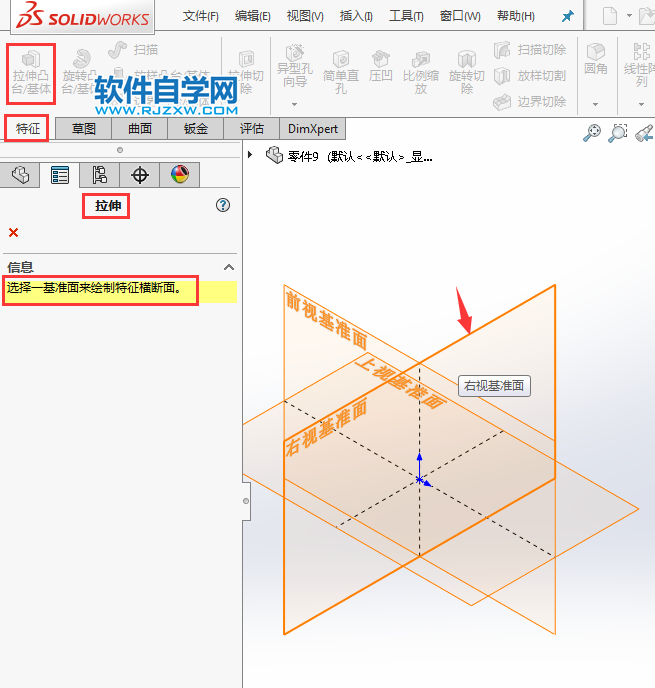Image resolution: width=655 pixels, height=688 pixels.
Task: Open the dropdown under Hole Wizard
Action: [x=294, y=104]
